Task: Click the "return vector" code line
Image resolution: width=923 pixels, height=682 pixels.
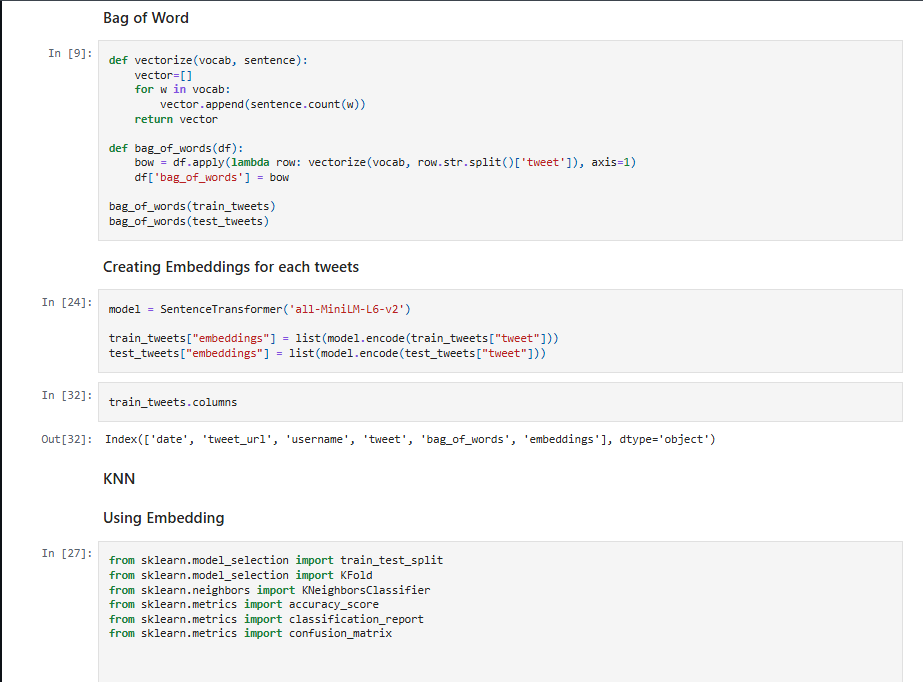Action: point(176,119)
